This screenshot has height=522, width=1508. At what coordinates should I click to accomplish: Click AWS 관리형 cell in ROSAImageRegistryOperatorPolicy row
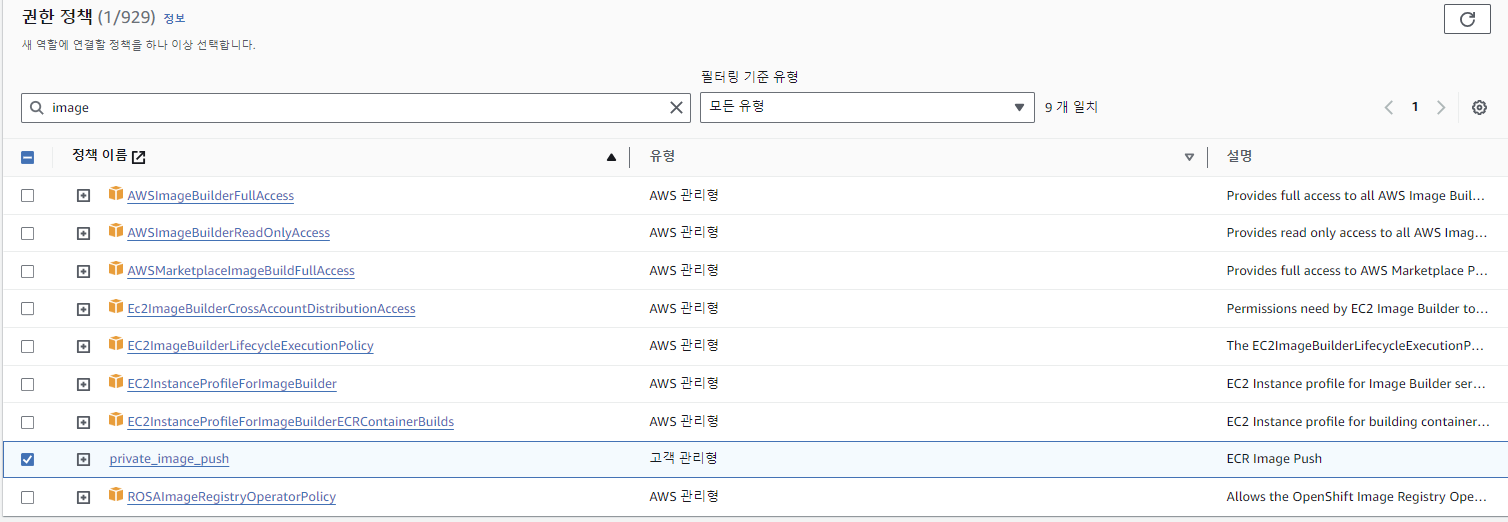click(684, 497)
